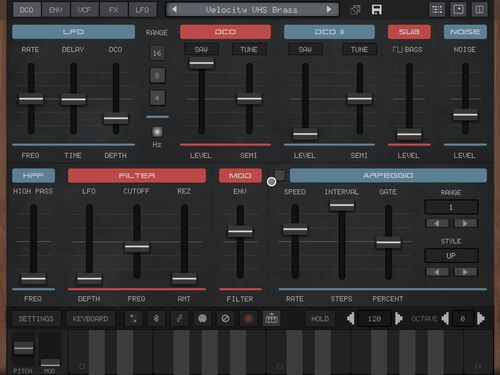Open the grid view icon at top right
The width and height of the screenshot is (500, 375).
click(437, 10)
